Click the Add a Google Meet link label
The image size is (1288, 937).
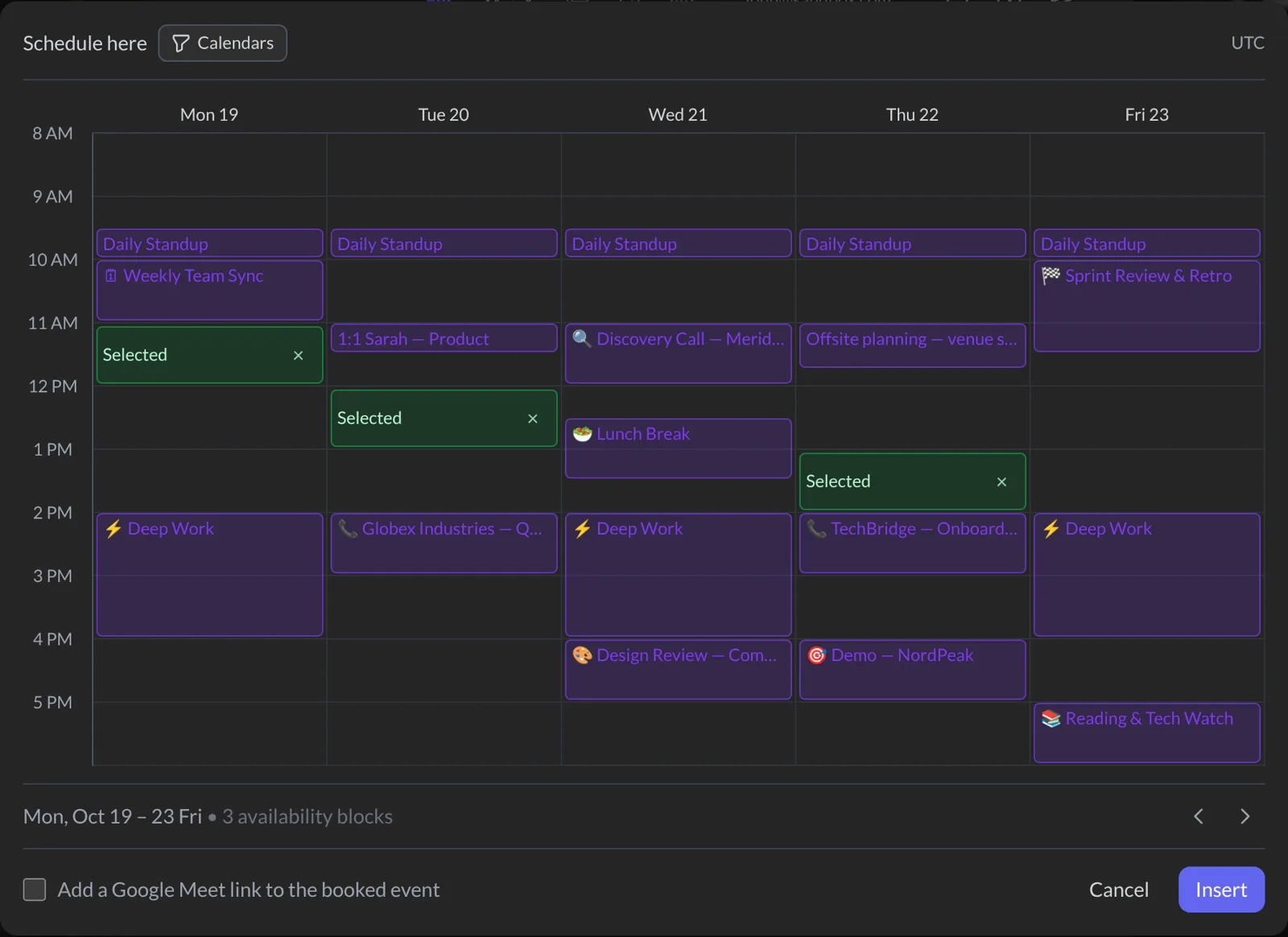coord(249,890)
